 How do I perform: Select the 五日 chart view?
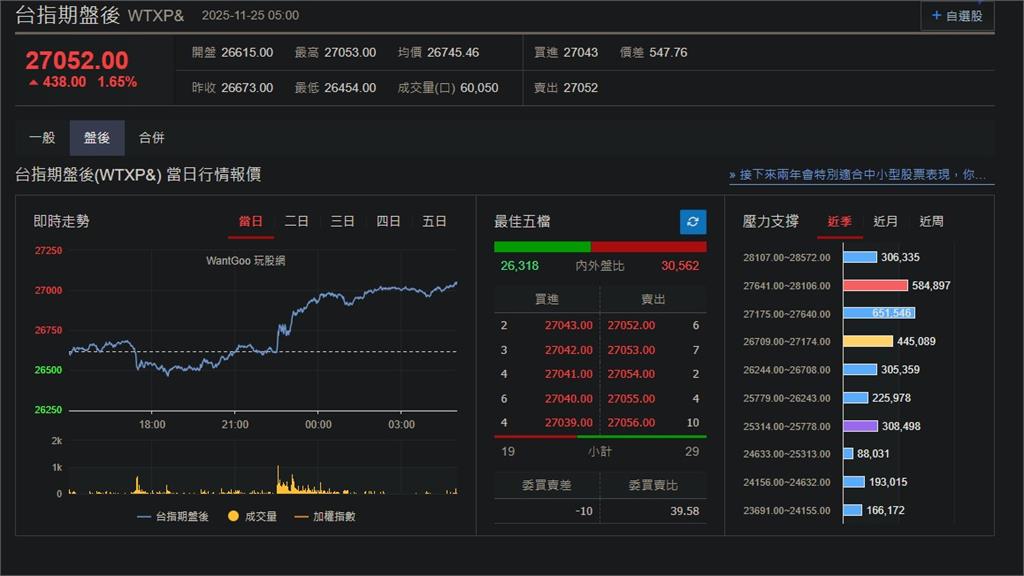[434, 221]
